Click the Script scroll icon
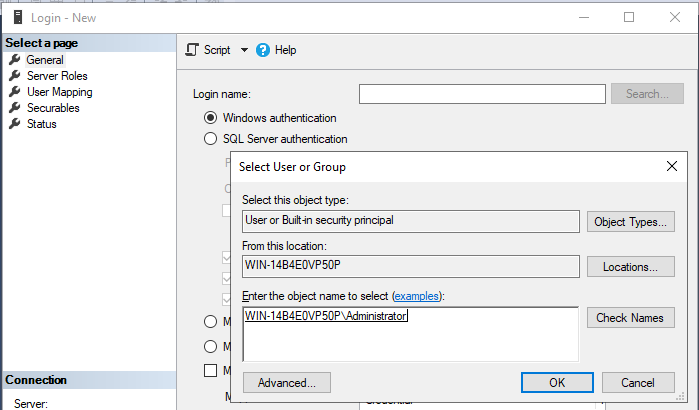Viewport: 699px width, 410px height. (192, 50)
